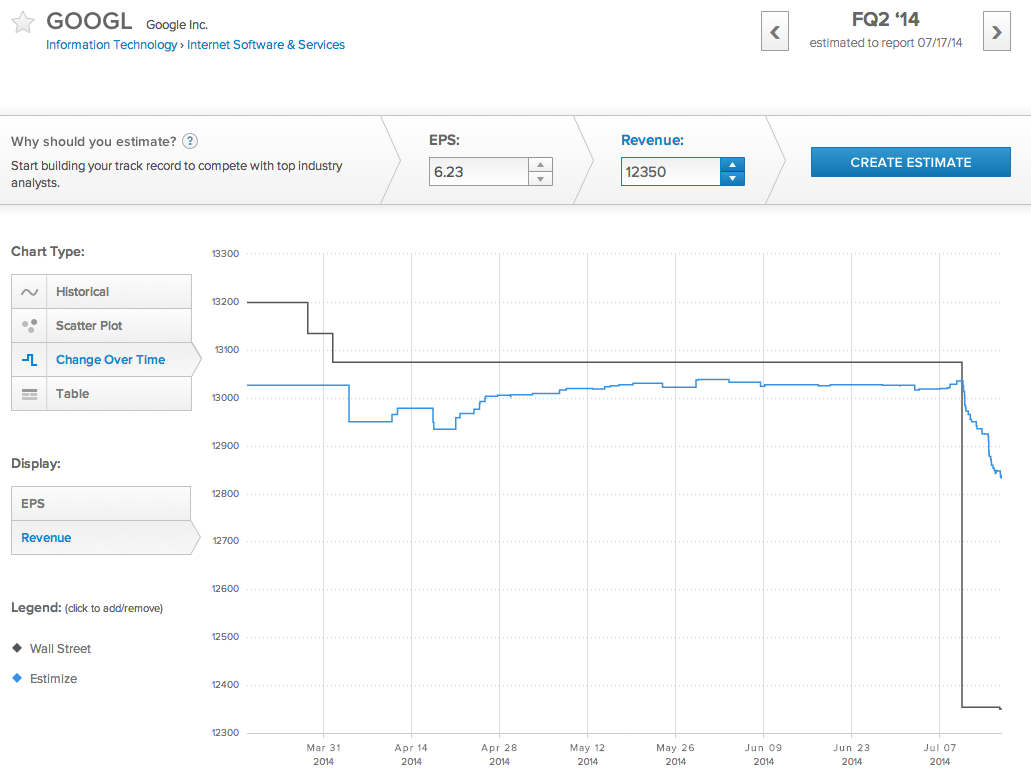Click the 12500 y-axis value

225,637
